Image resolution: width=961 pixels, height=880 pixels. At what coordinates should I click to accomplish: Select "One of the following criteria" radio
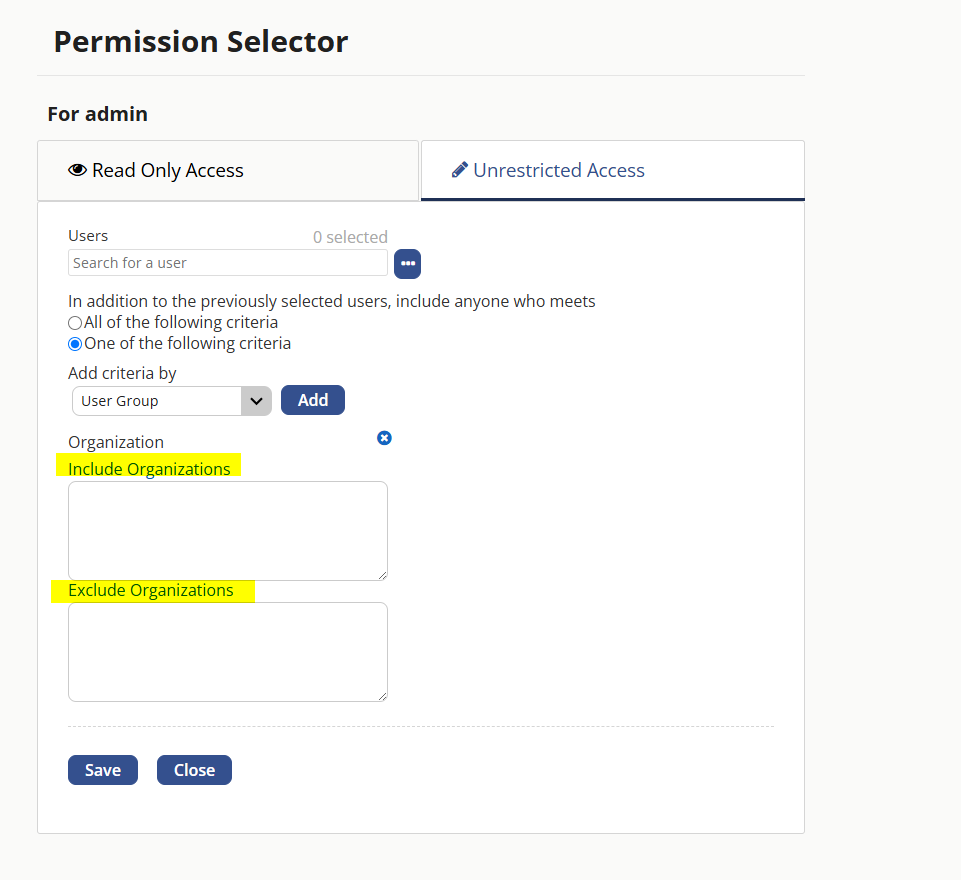[75, 344]
